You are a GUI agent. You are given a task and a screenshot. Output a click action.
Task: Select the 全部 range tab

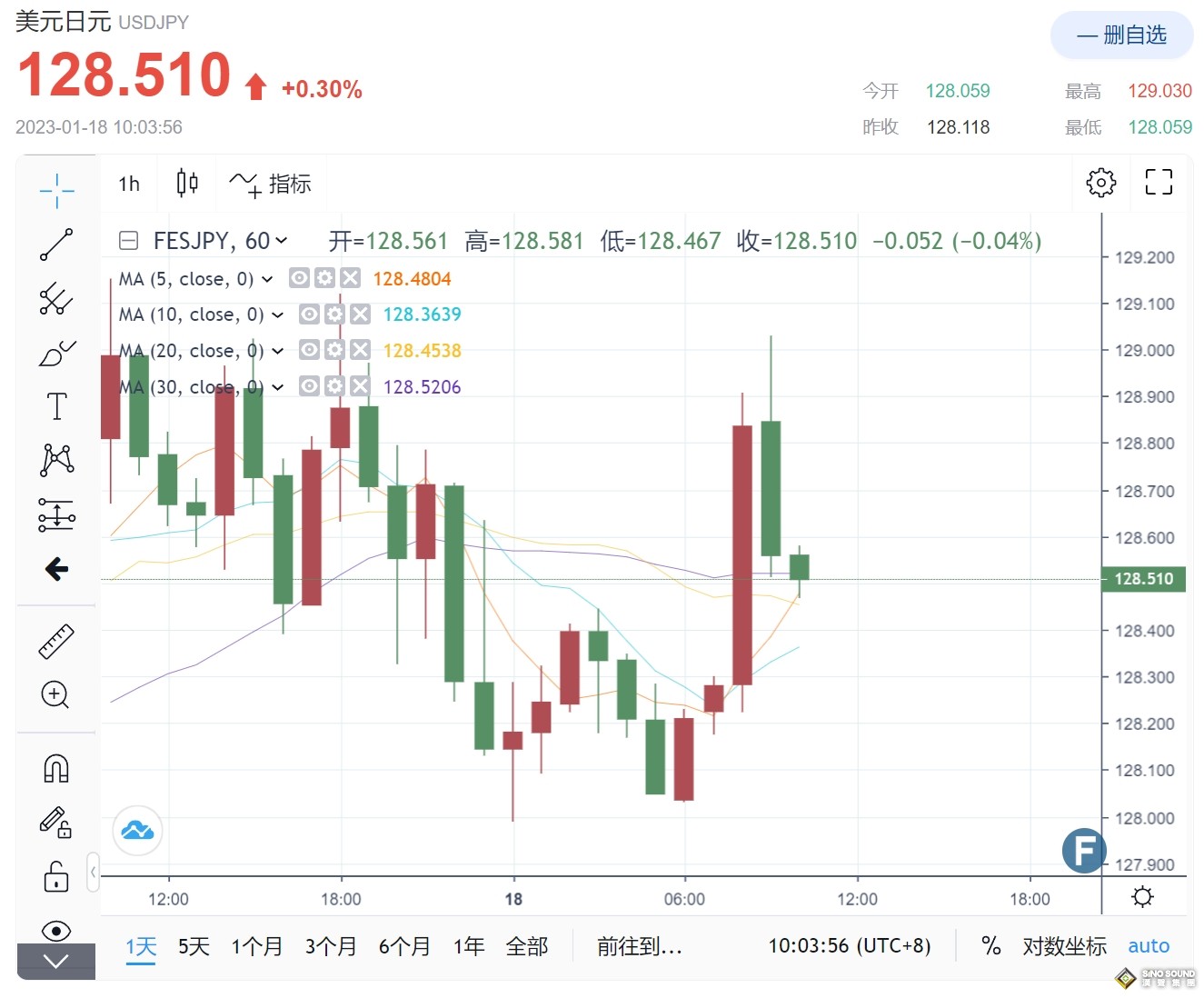[527, 946]
